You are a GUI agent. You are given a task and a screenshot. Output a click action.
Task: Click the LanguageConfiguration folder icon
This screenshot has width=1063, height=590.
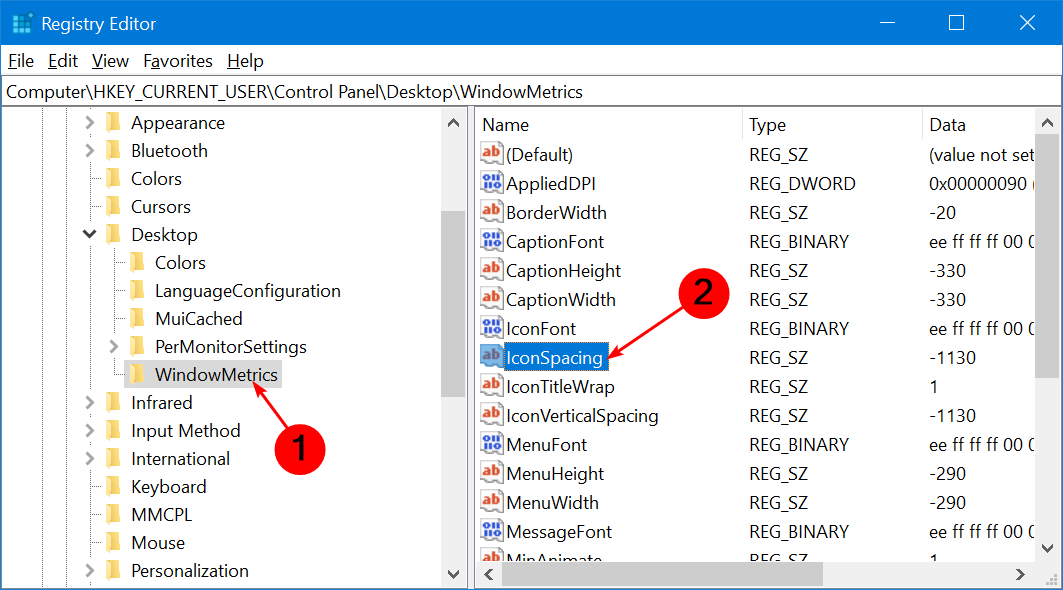point(138,290)
